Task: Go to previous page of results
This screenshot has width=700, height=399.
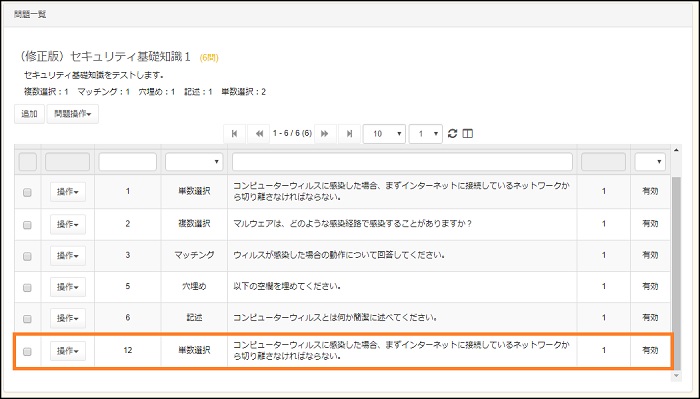Action: 259,134
